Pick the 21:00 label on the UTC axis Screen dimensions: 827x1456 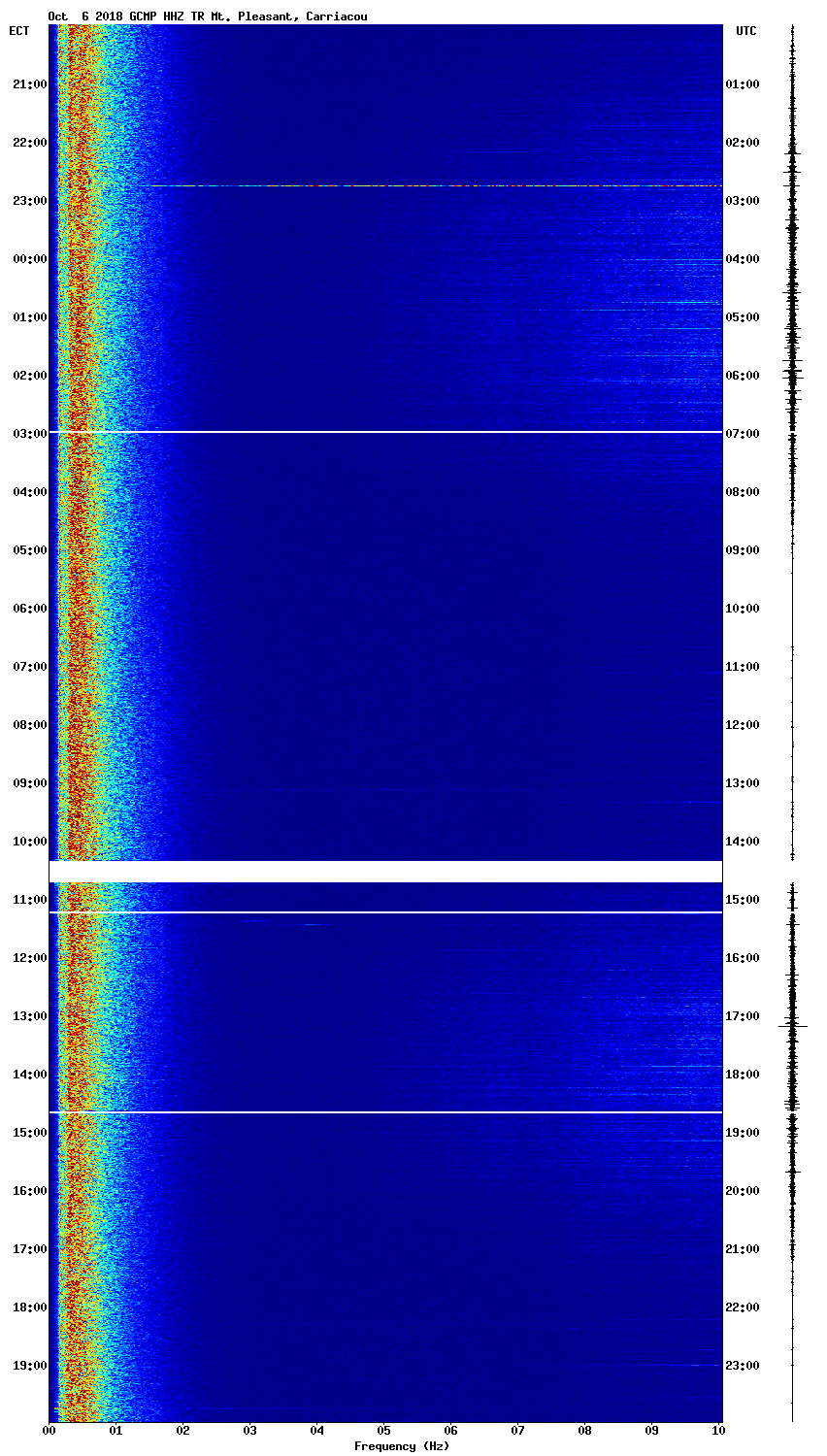click(x=743, y=1249)
